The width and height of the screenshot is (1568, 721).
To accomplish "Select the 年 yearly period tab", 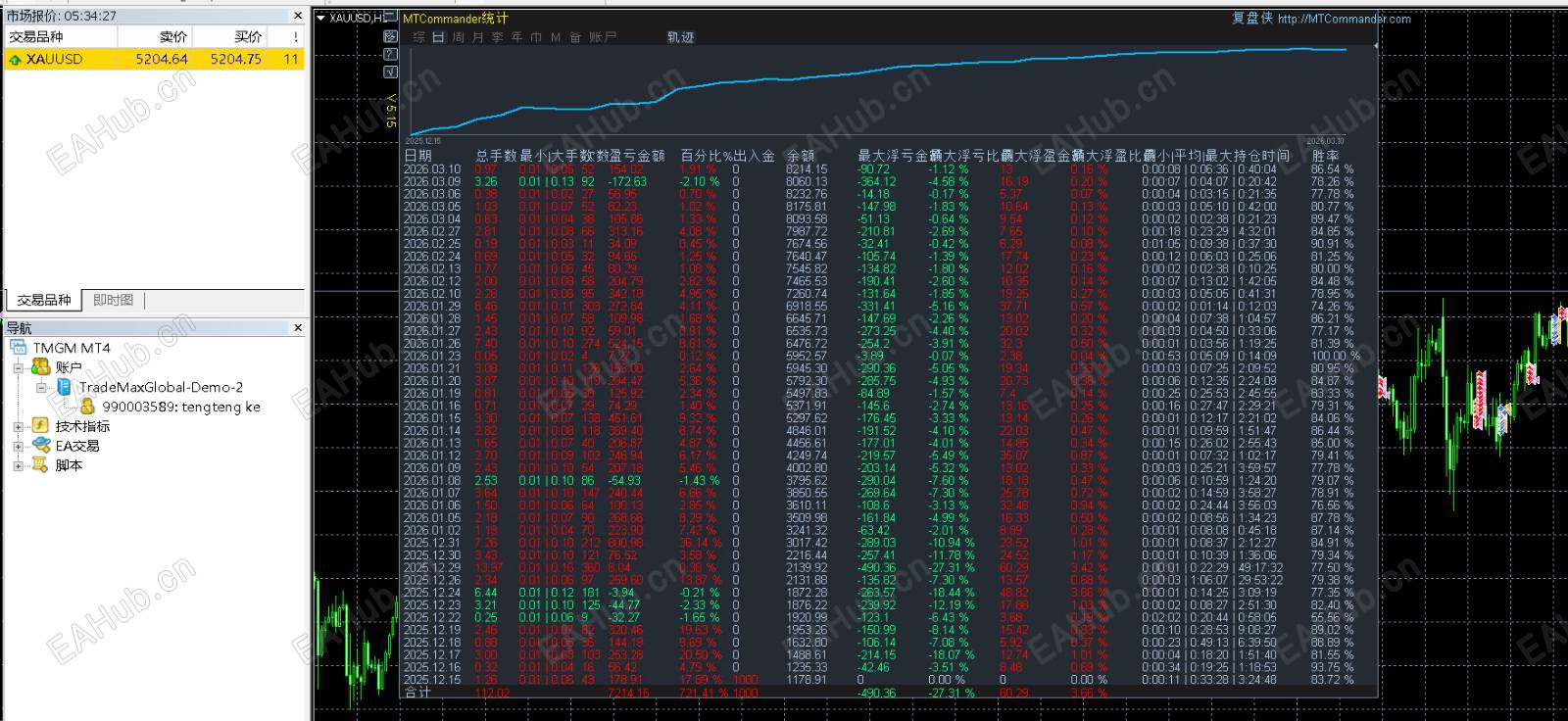I will 516,37.
